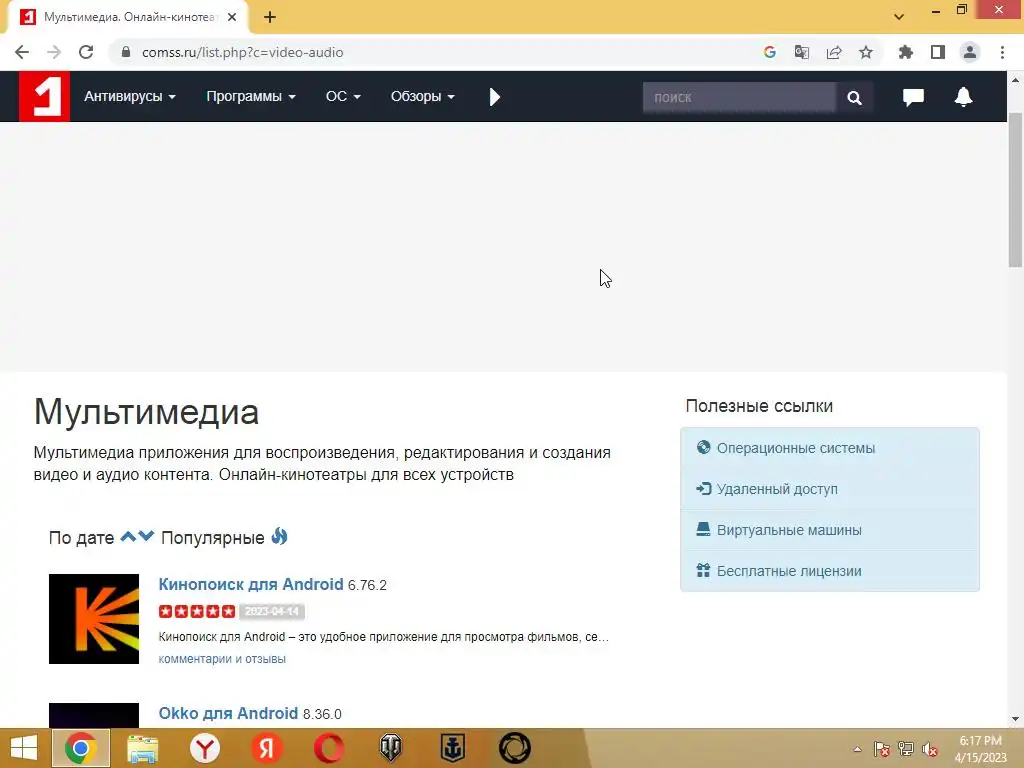This screenshot has width=1024, height=768.
Task: Sort by date descending arrow
Action: point(146,537)
